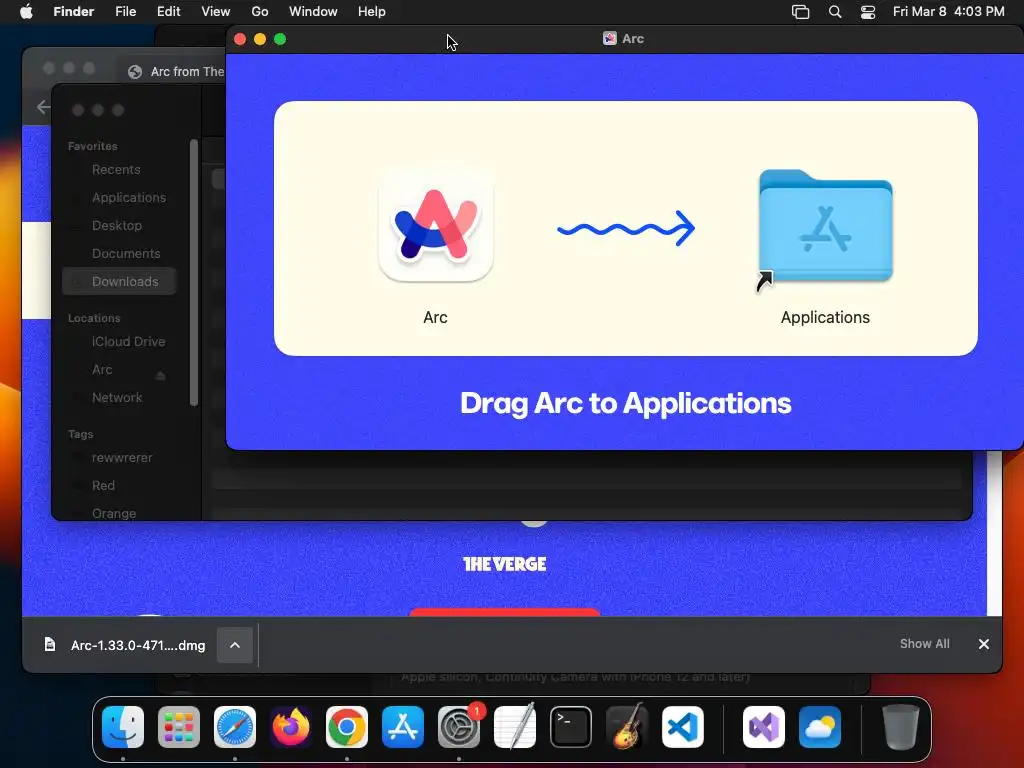Open Control Center in menu bar
This screenshot has height=768, width=1024.
(868, 12)
